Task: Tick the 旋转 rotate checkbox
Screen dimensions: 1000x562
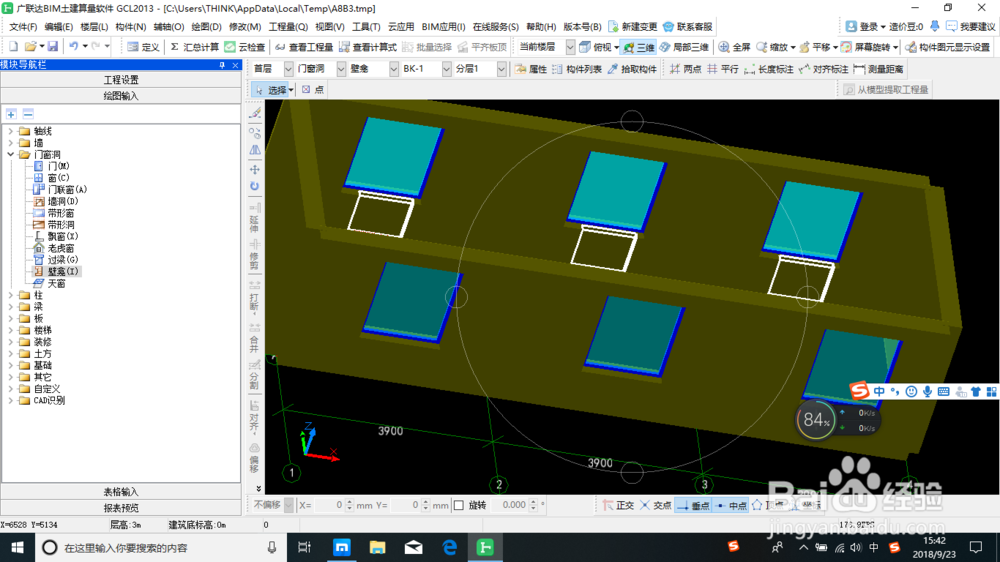Action: tap(459, 505)
